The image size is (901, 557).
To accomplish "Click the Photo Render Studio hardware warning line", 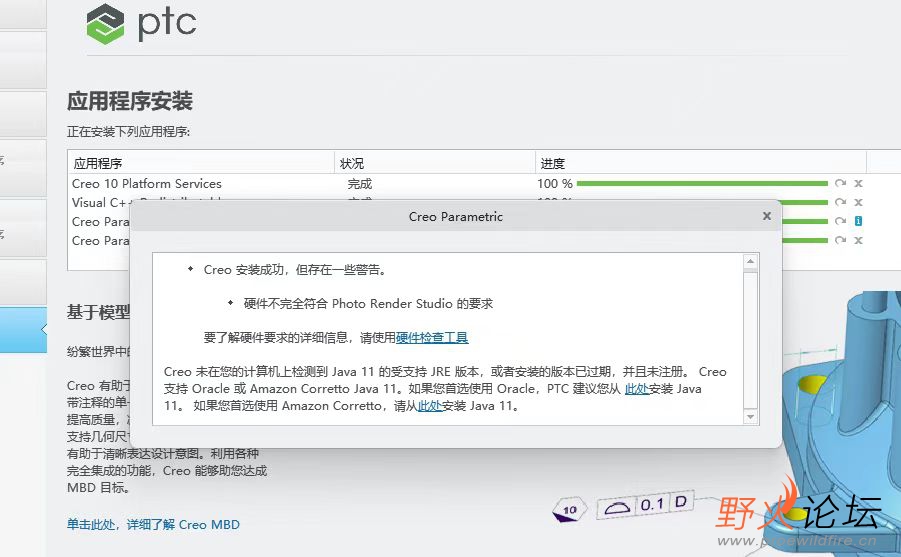I will point(368,304).
